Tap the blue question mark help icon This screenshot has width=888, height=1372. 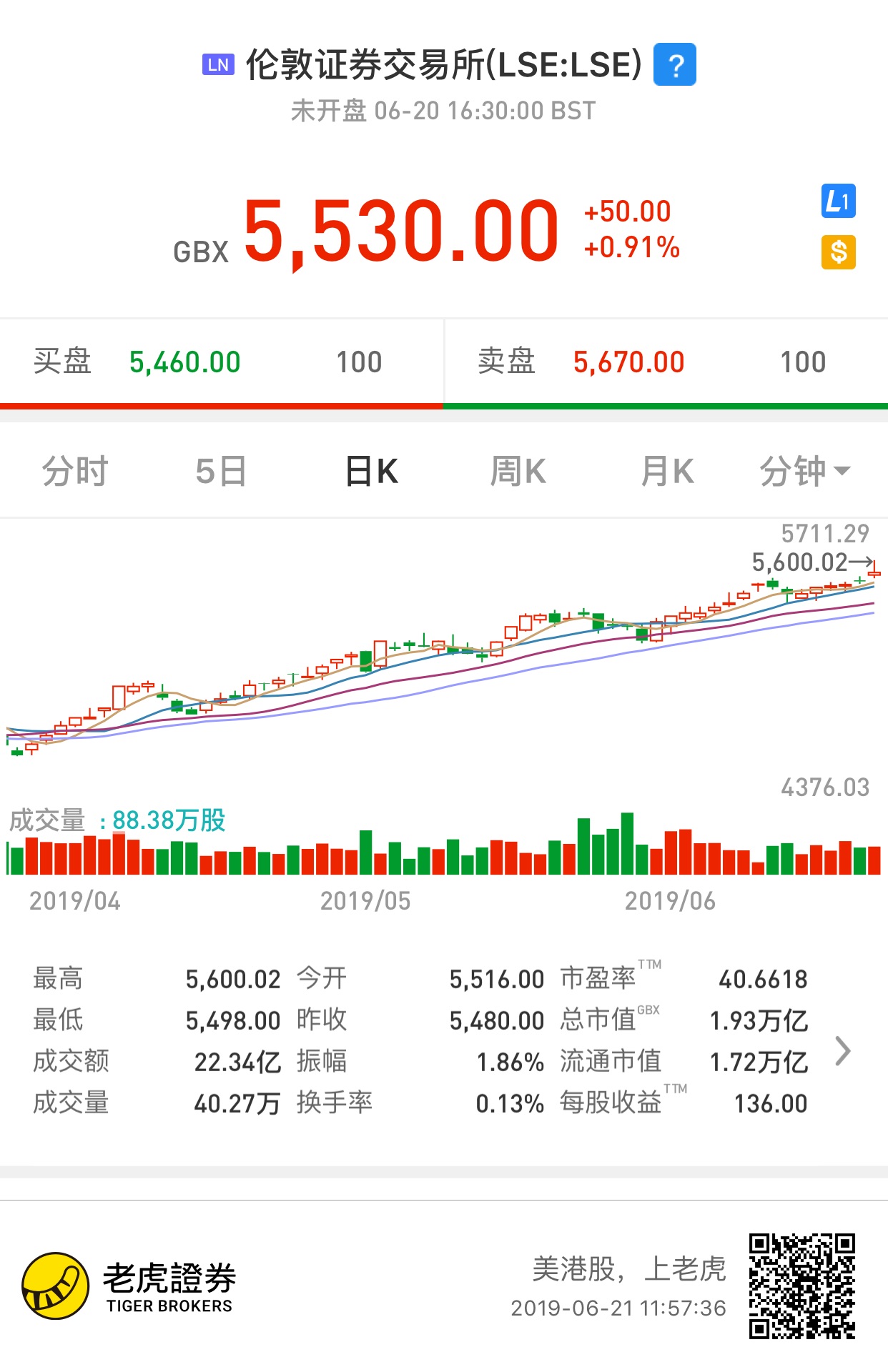click(x=675, y=65)
